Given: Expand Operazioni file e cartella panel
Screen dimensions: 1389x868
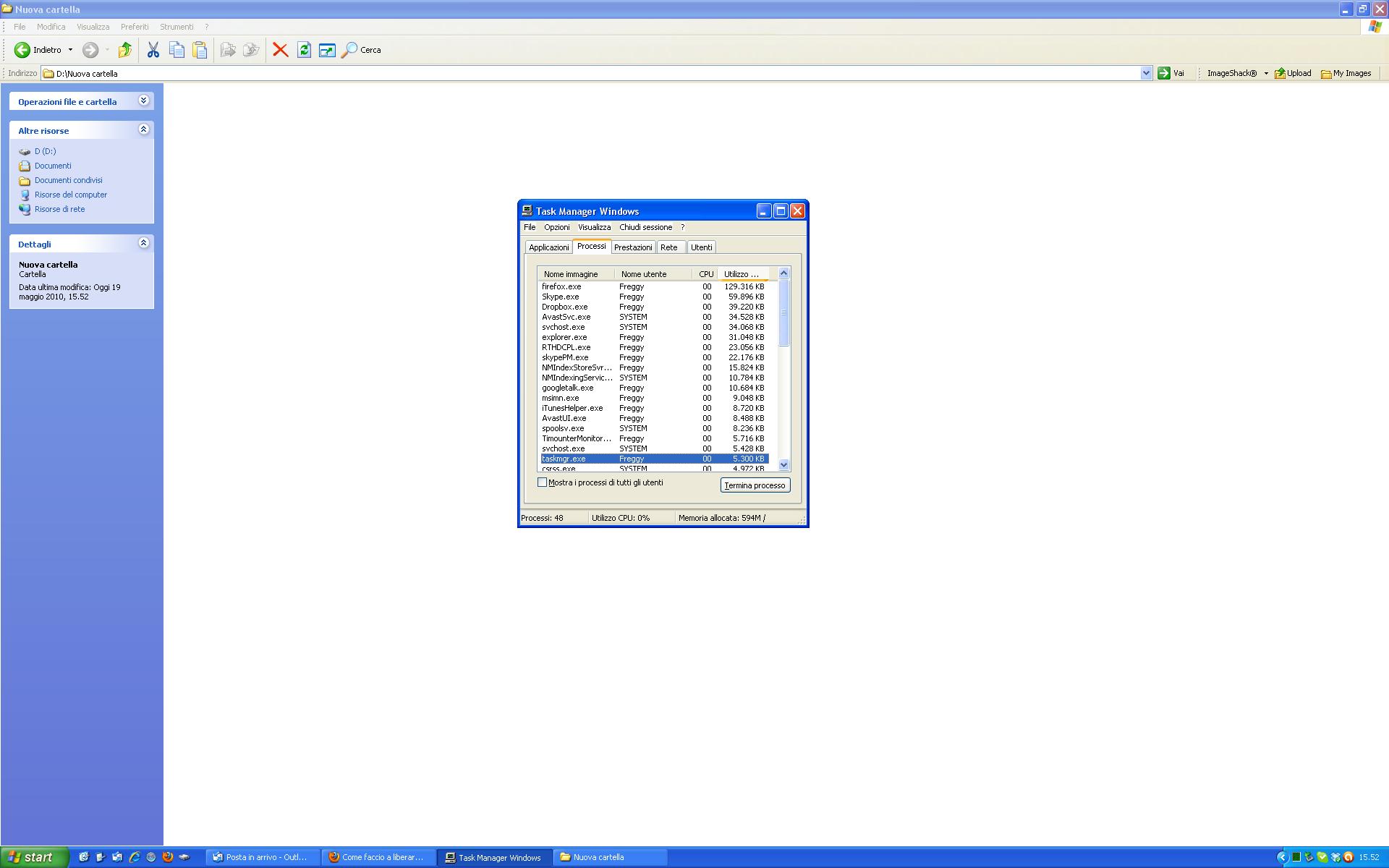Looking at the screenshot, I should coord(143,101).
